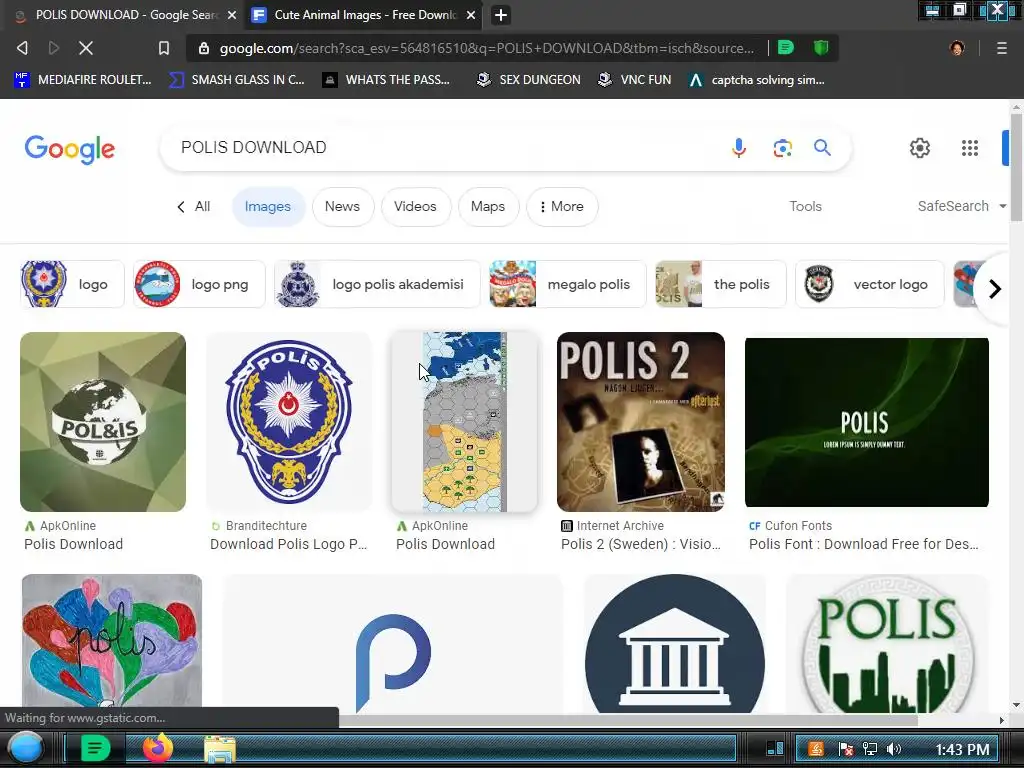Filter by the 'megalo polis' chip
Image resolution: width=1024 pixels, height=768 pixels.
(568, 284)
